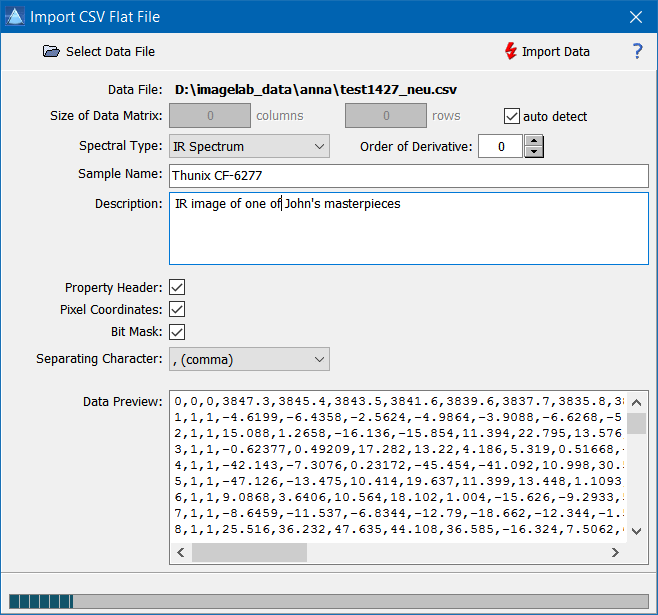The image size is (658, 615).
Task: Open the Separating Character dropdown
Action: [x=249, y=359]
